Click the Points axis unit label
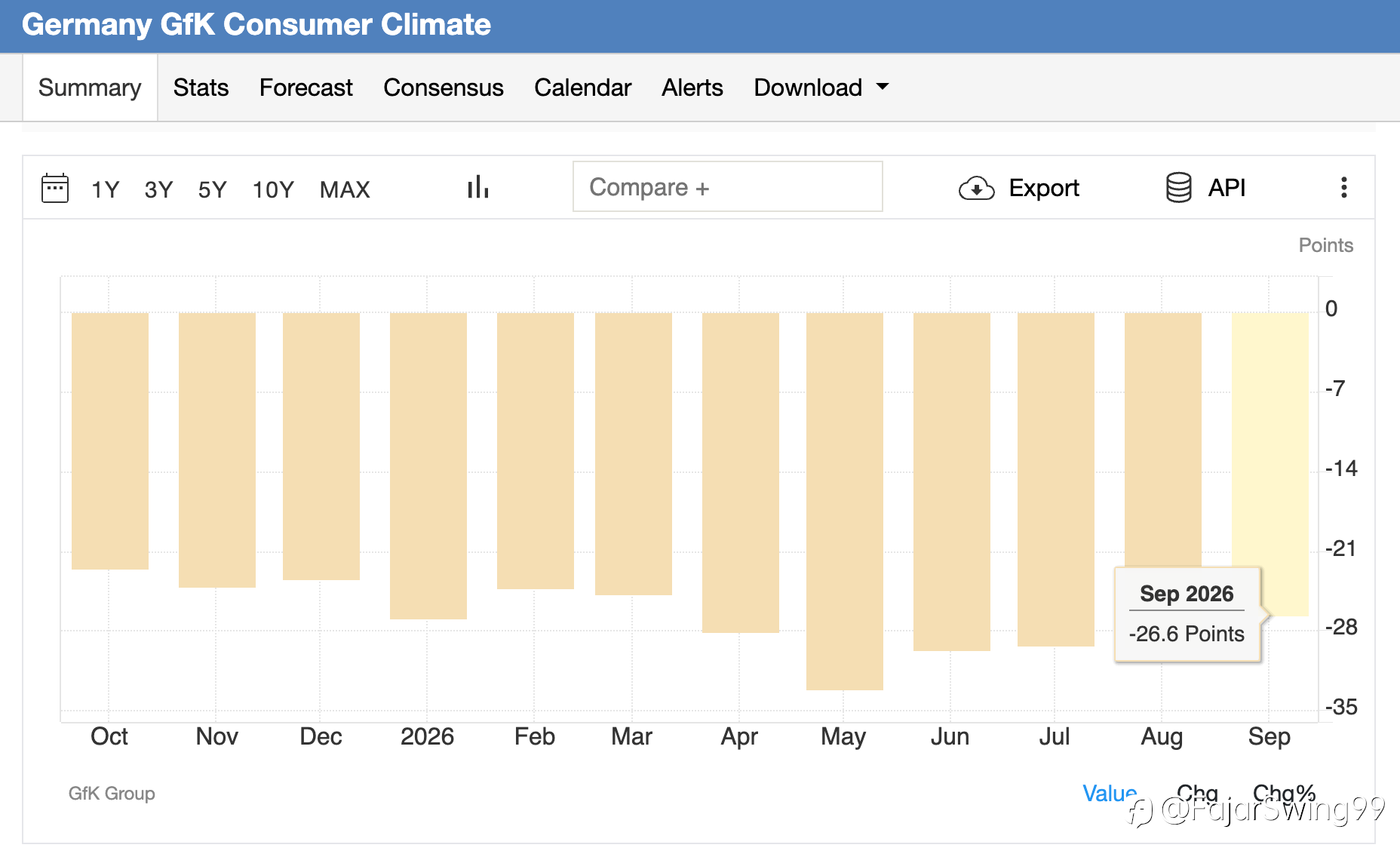Screen dimensions: 1400x857 pyautogui.click(x=1325, y=245)
